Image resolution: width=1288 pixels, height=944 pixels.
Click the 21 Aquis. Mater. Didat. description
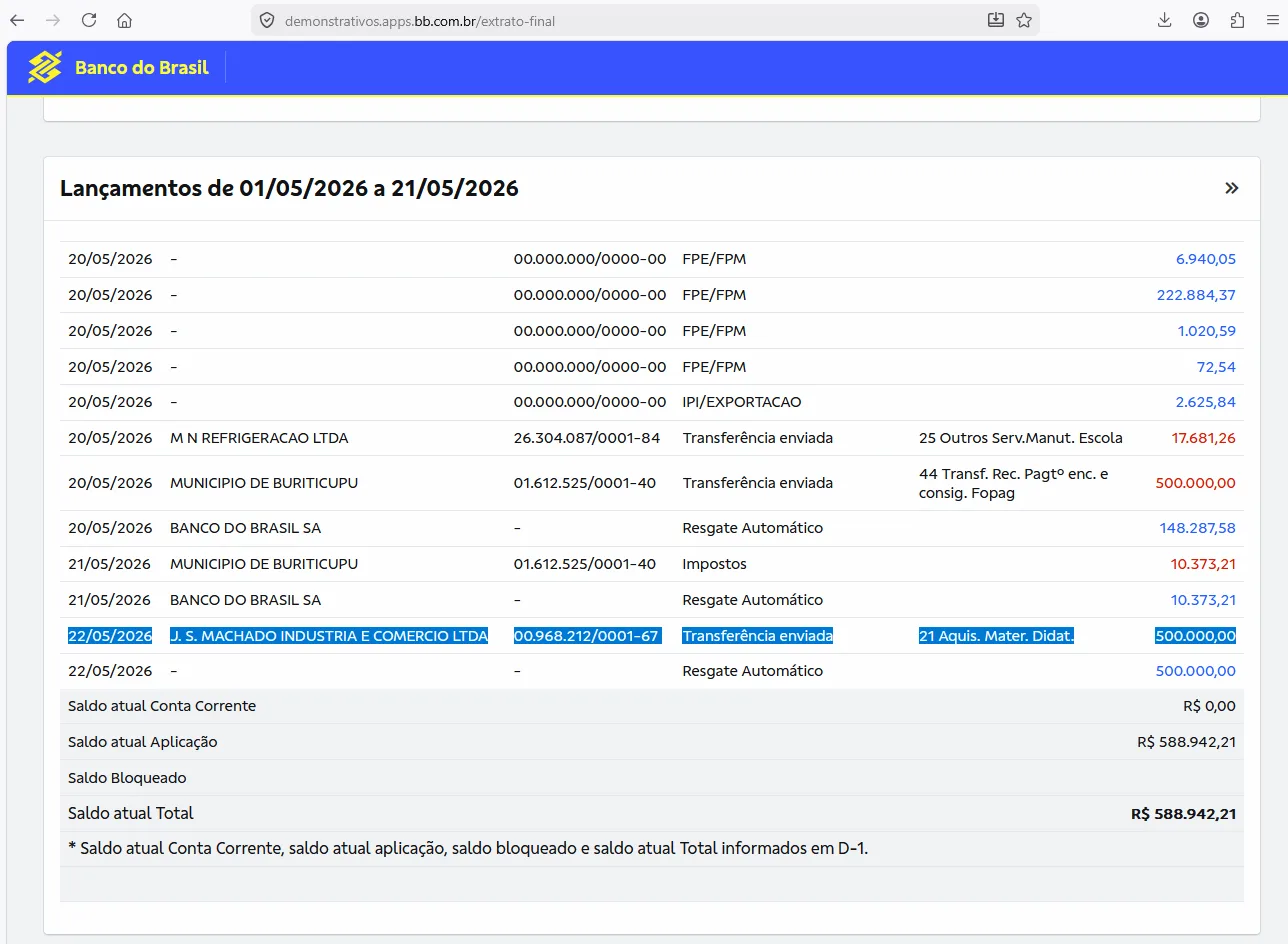996,636
